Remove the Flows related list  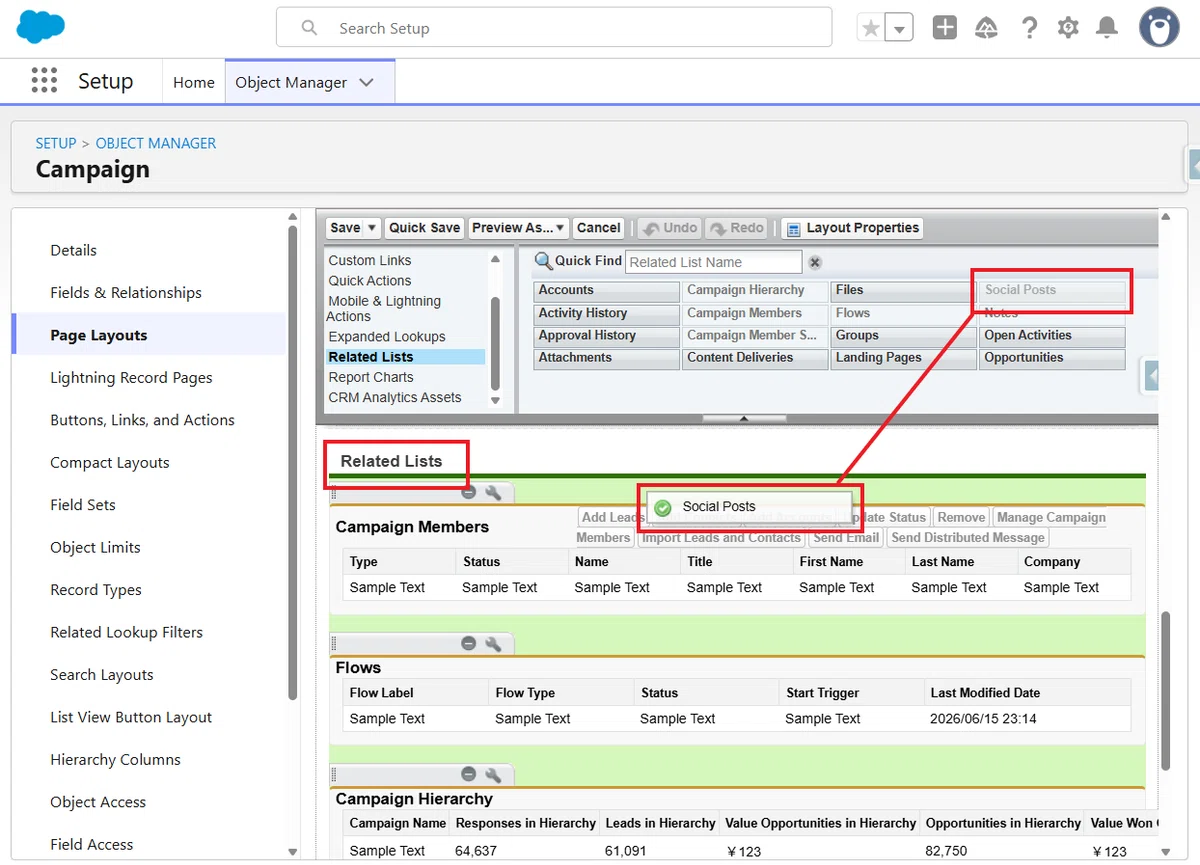[x=468, y=643]
